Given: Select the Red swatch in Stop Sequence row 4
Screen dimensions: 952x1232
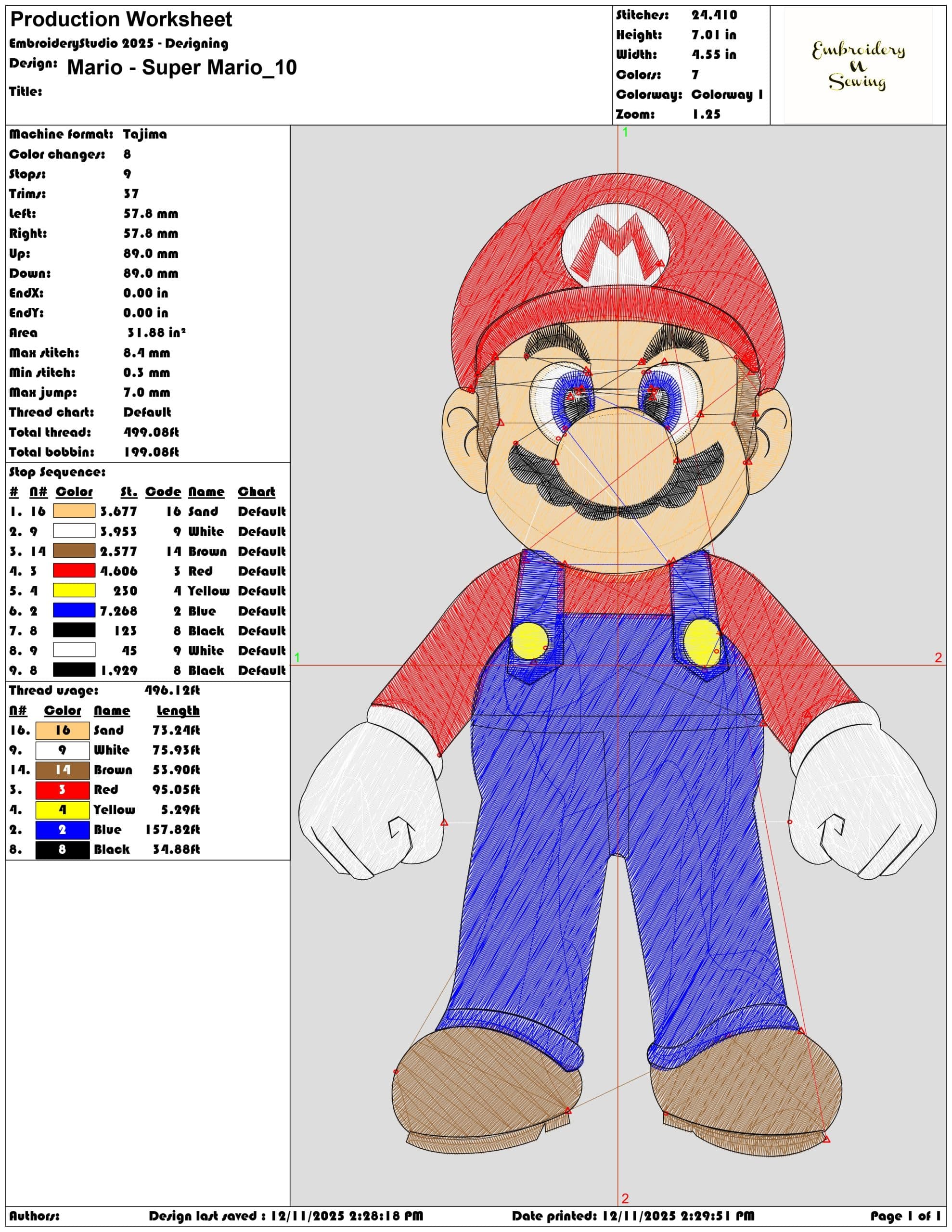Looking at the screenshot, I should pos(74,570).
